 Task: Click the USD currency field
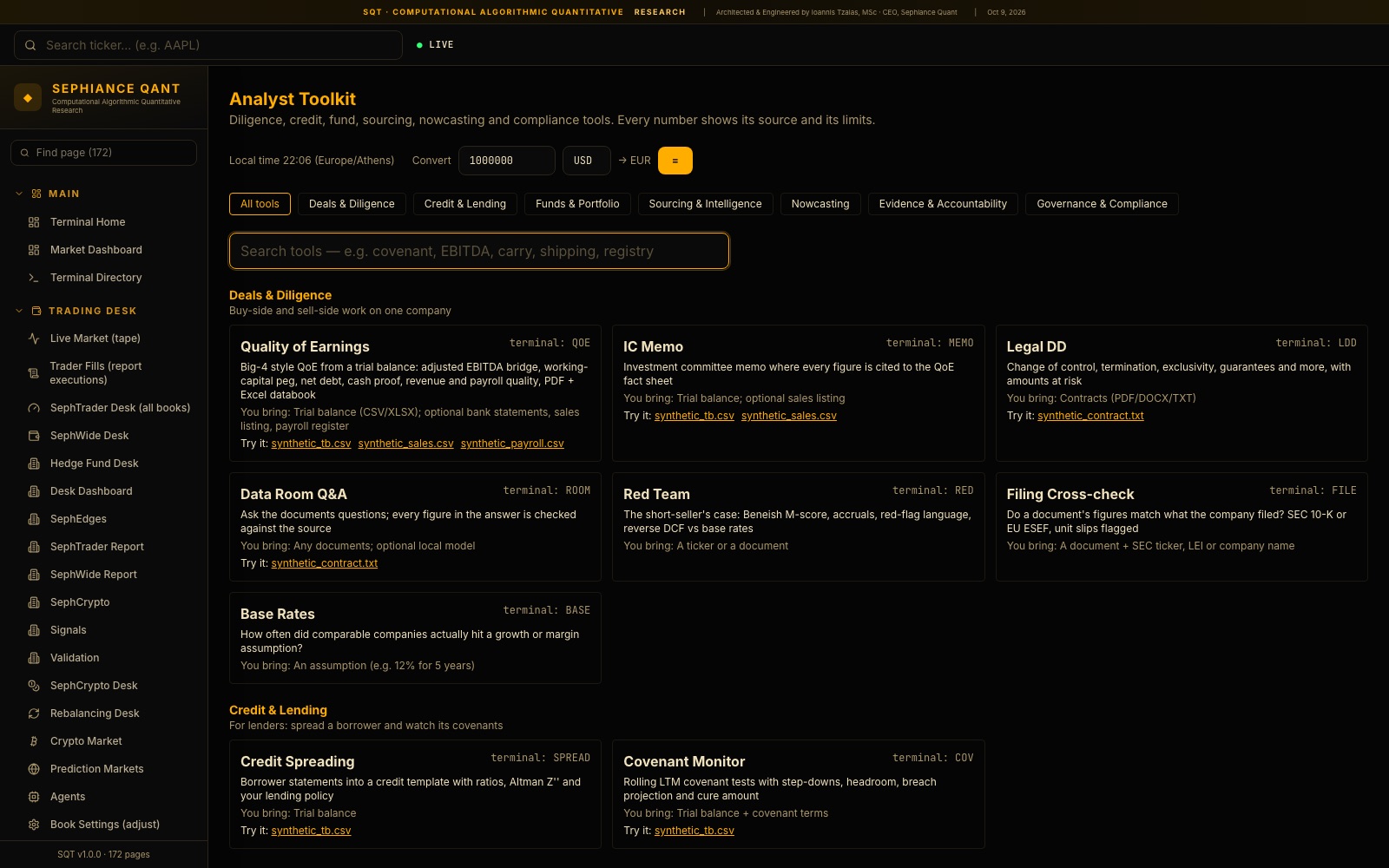(x=587, y=161)
